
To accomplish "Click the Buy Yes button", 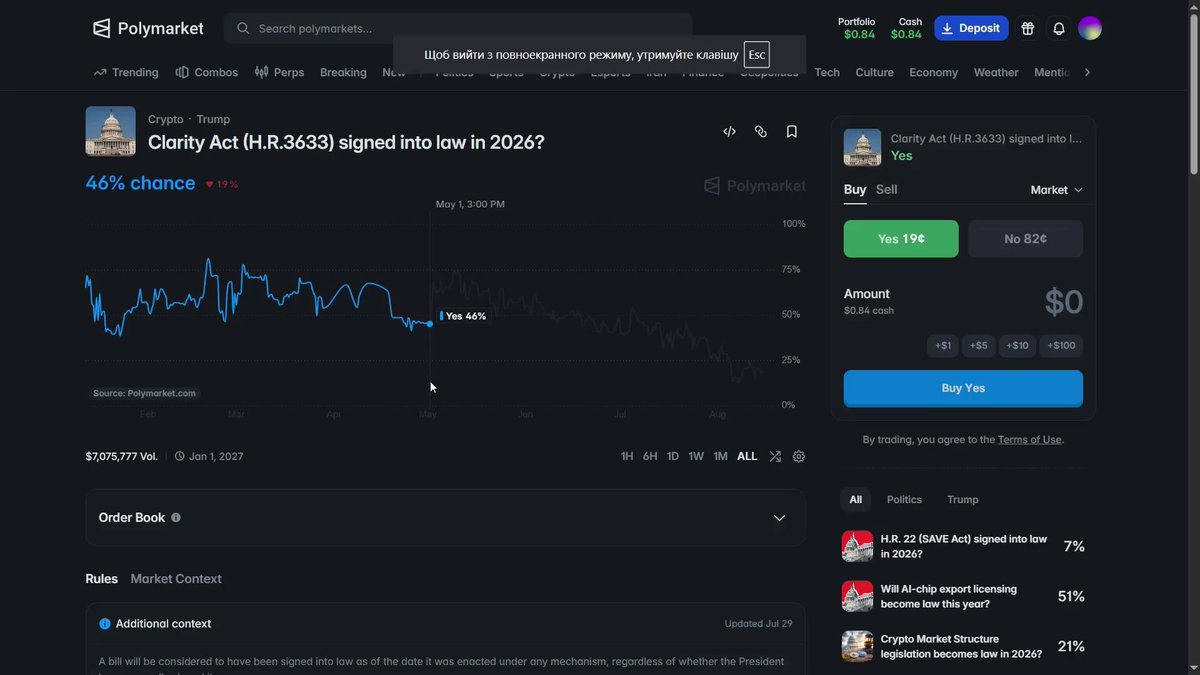I will (963, 388).
